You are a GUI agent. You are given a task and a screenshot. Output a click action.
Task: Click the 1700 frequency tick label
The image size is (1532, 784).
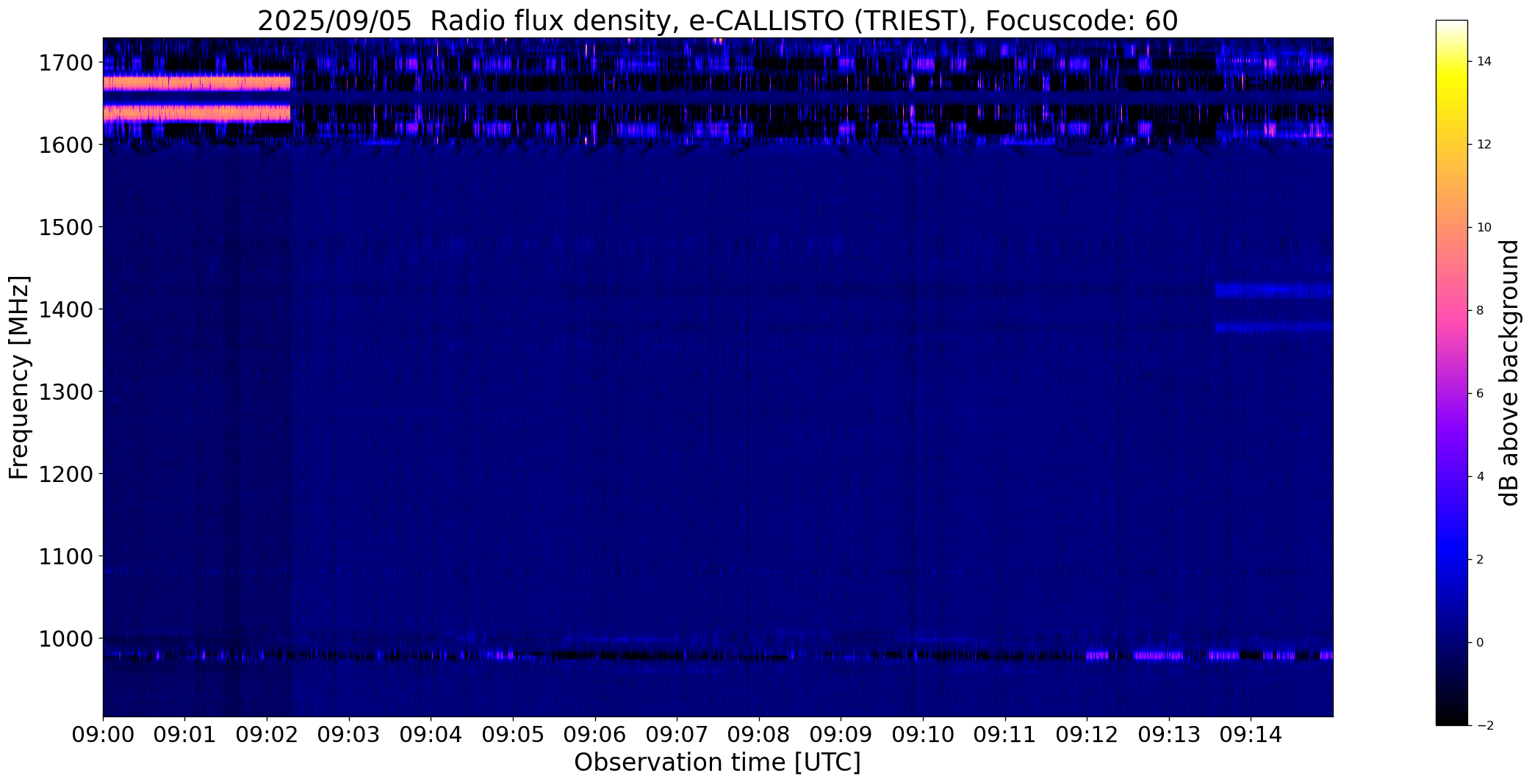66,62
